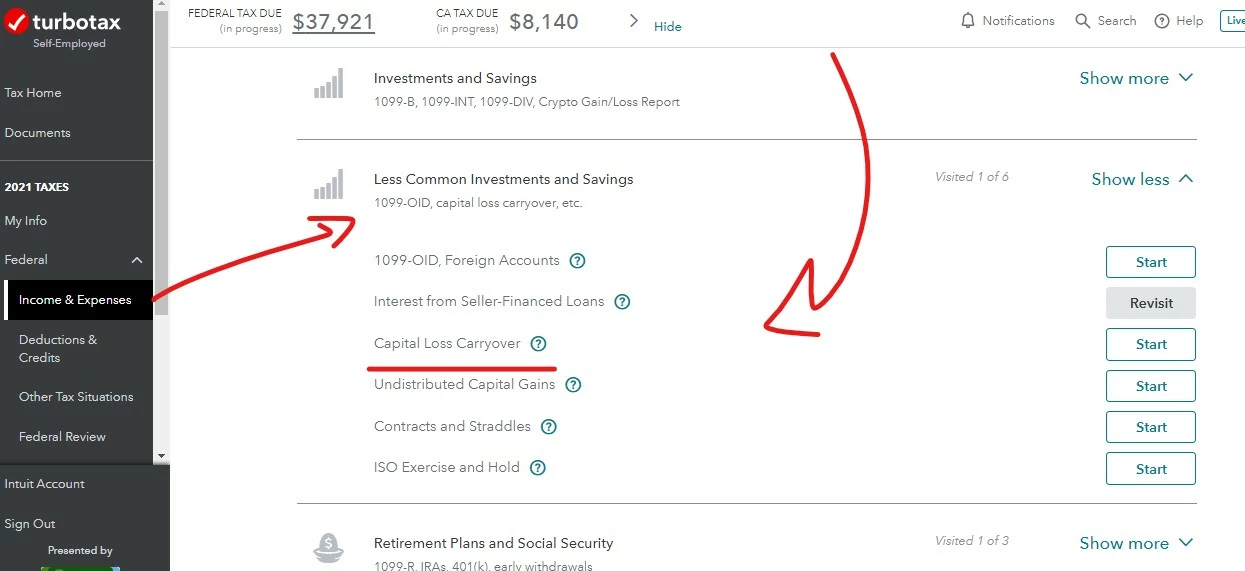The height and width of the screenshot is (571, 1245).
Task: Click the Notifications bell icon
Action: tap(967, 21)
